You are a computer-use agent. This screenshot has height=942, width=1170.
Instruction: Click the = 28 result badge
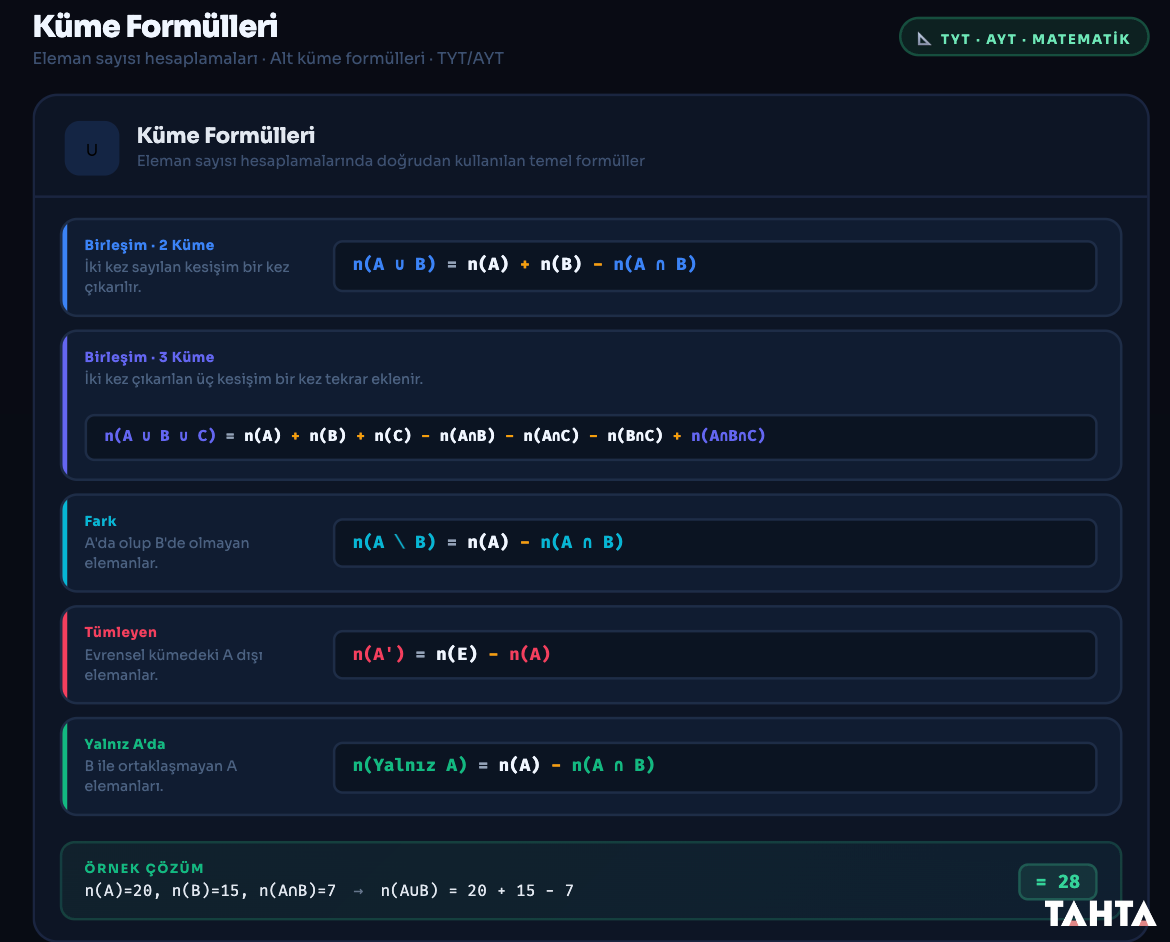1057,882
